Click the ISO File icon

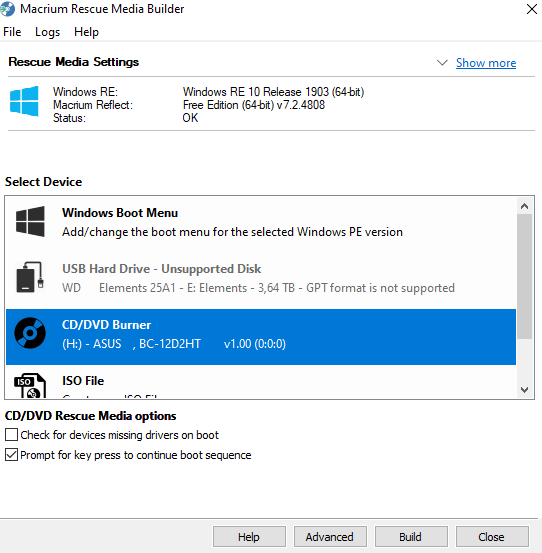[x=30, y=385]
